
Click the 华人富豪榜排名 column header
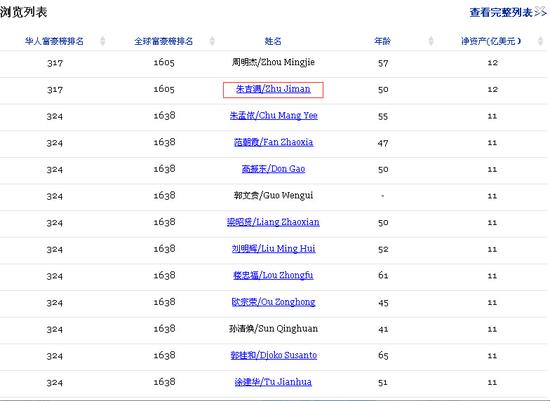[x=54, y=41]
